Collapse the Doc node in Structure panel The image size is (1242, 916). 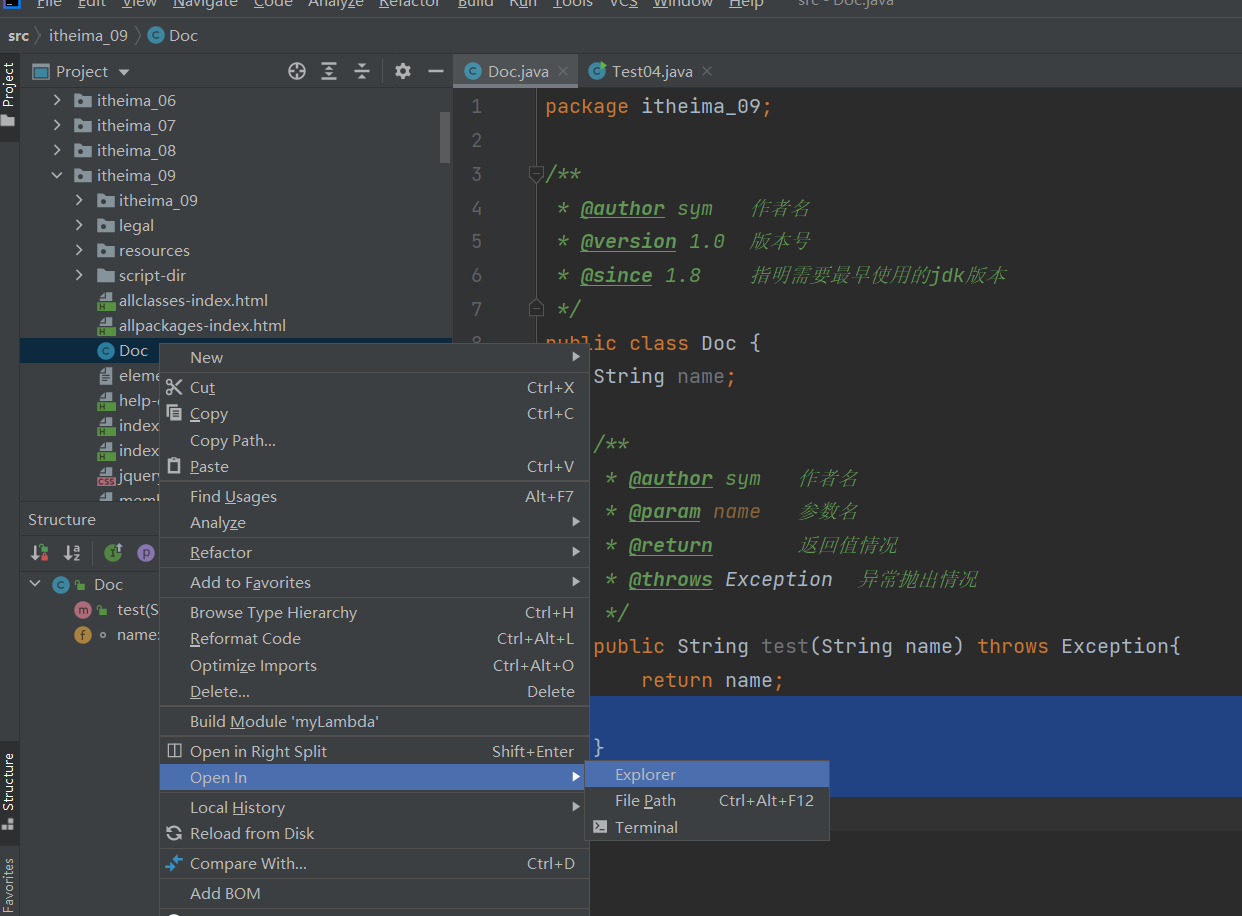pos(36,584)
